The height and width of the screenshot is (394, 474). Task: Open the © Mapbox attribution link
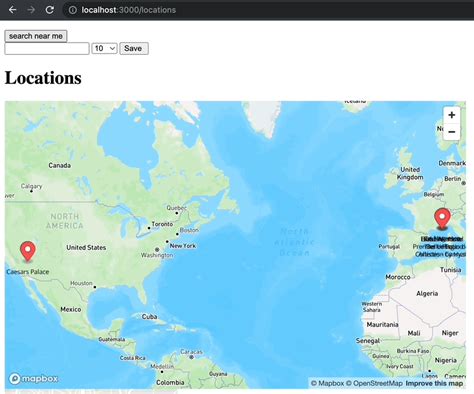[327, 383]
